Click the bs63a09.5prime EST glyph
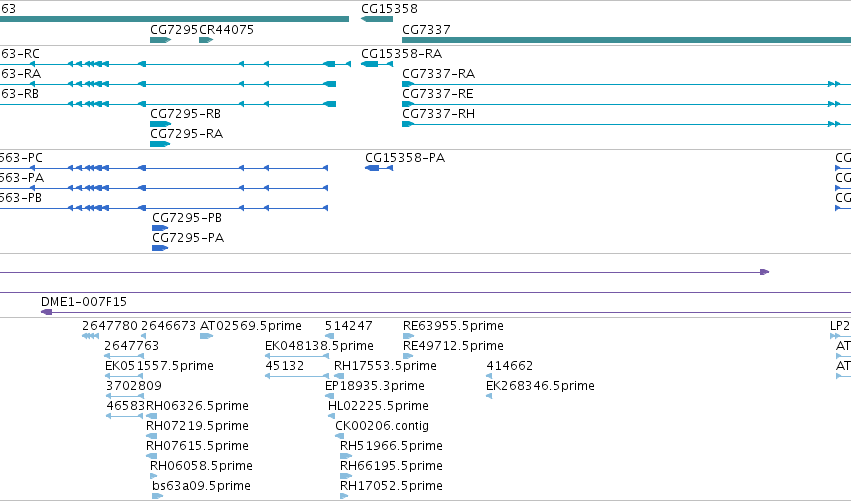The image size is (851, 501). tap(157, 496)
